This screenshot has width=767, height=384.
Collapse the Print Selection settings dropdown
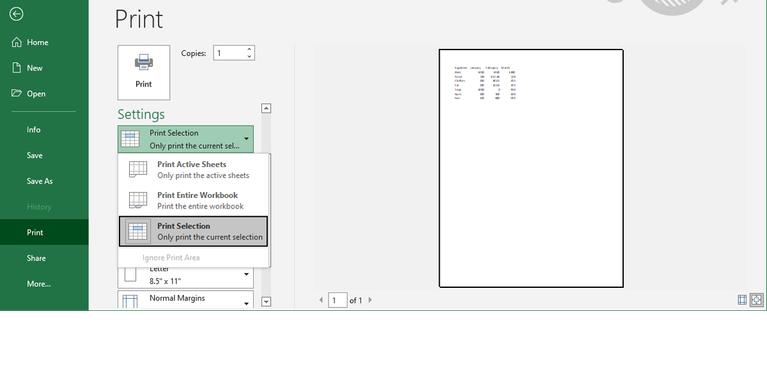click(x=185, y=139)
